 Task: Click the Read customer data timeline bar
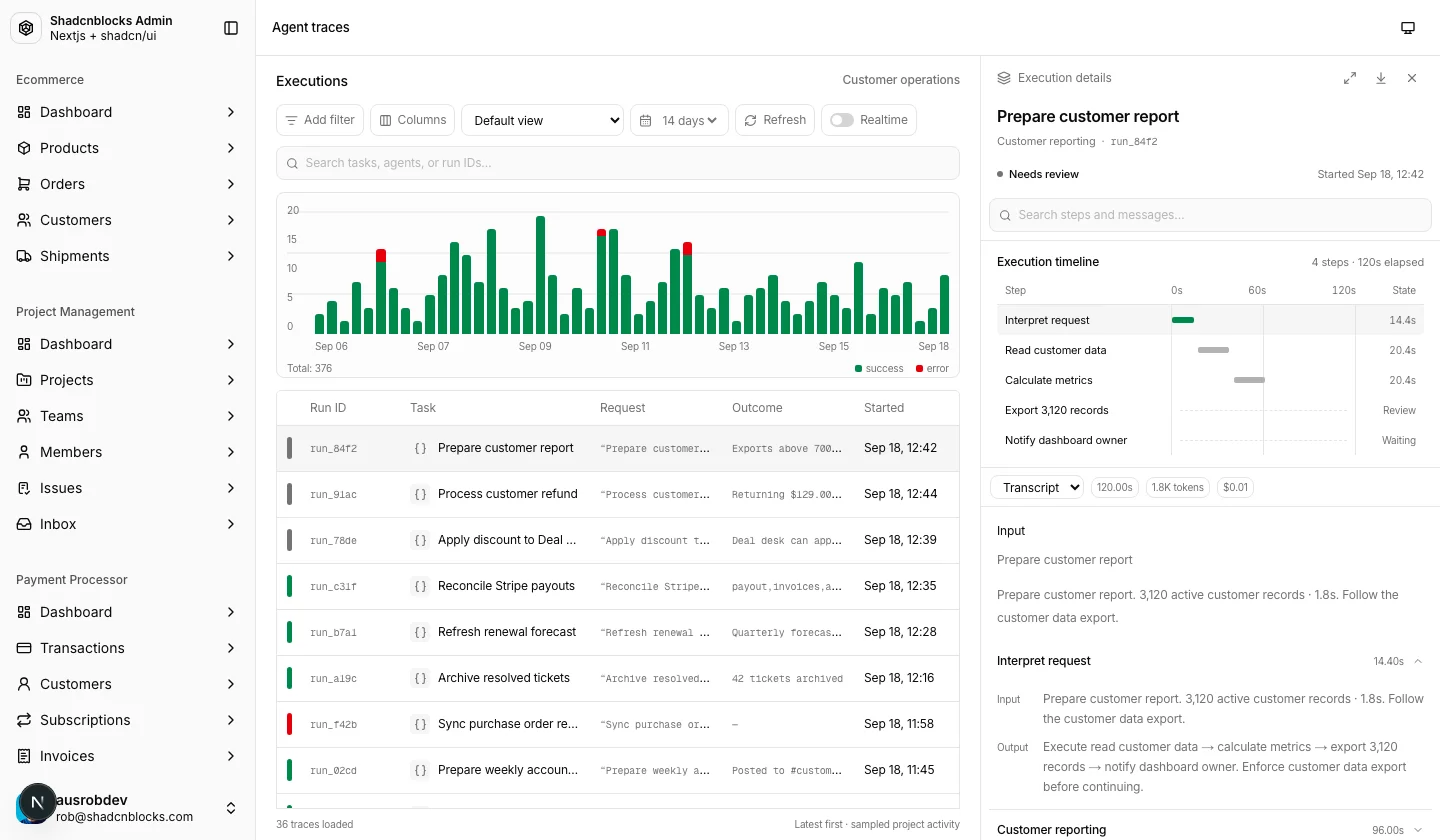(x=1213, y=350)
